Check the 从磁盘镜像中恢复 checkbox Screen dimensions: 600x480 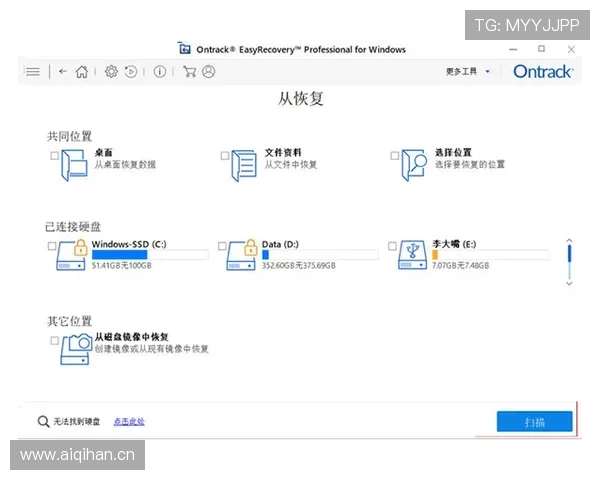tap(54, 340)
